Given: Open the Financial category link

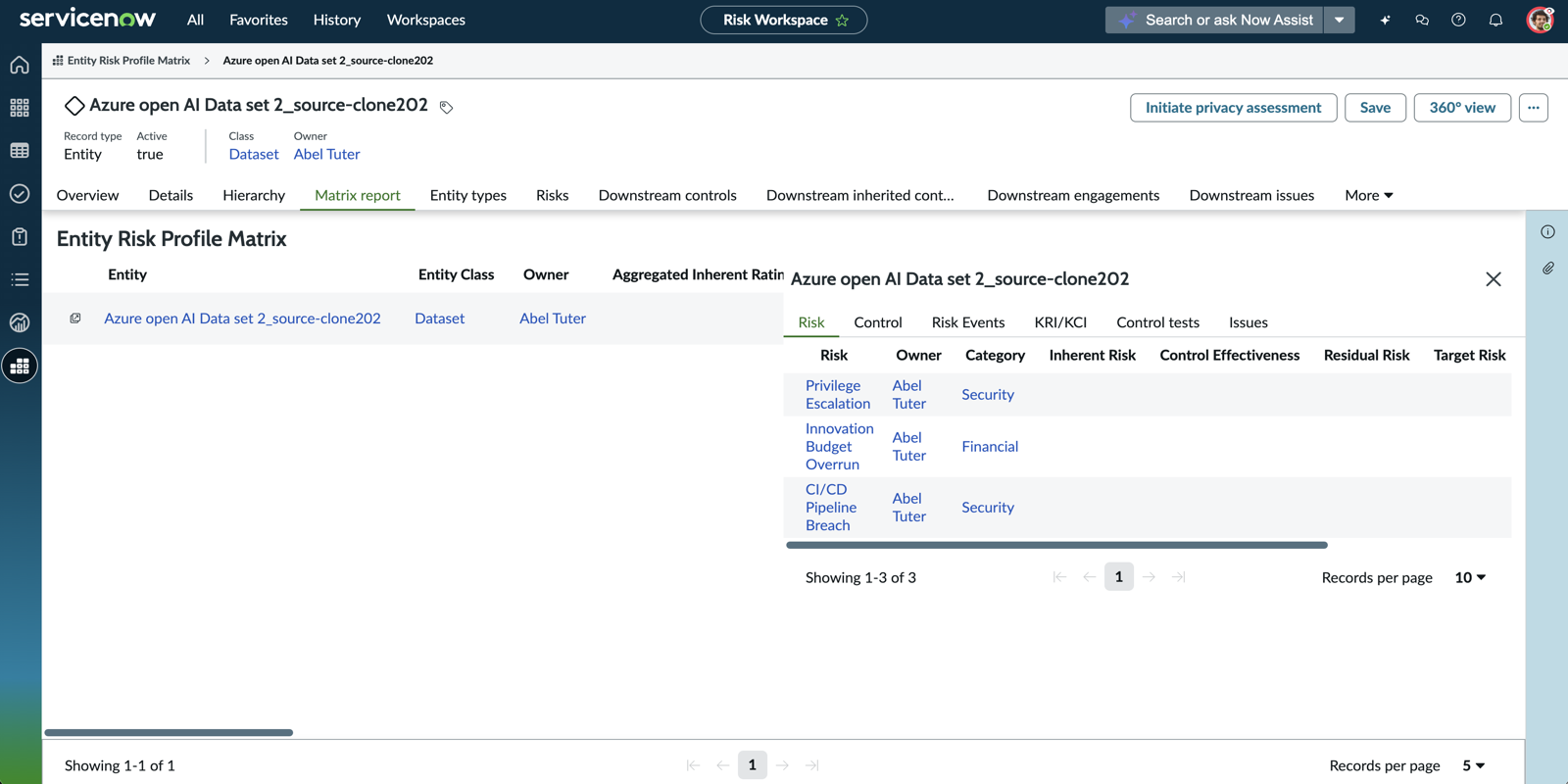Looking at the screenshot, I should pos(990,447).
